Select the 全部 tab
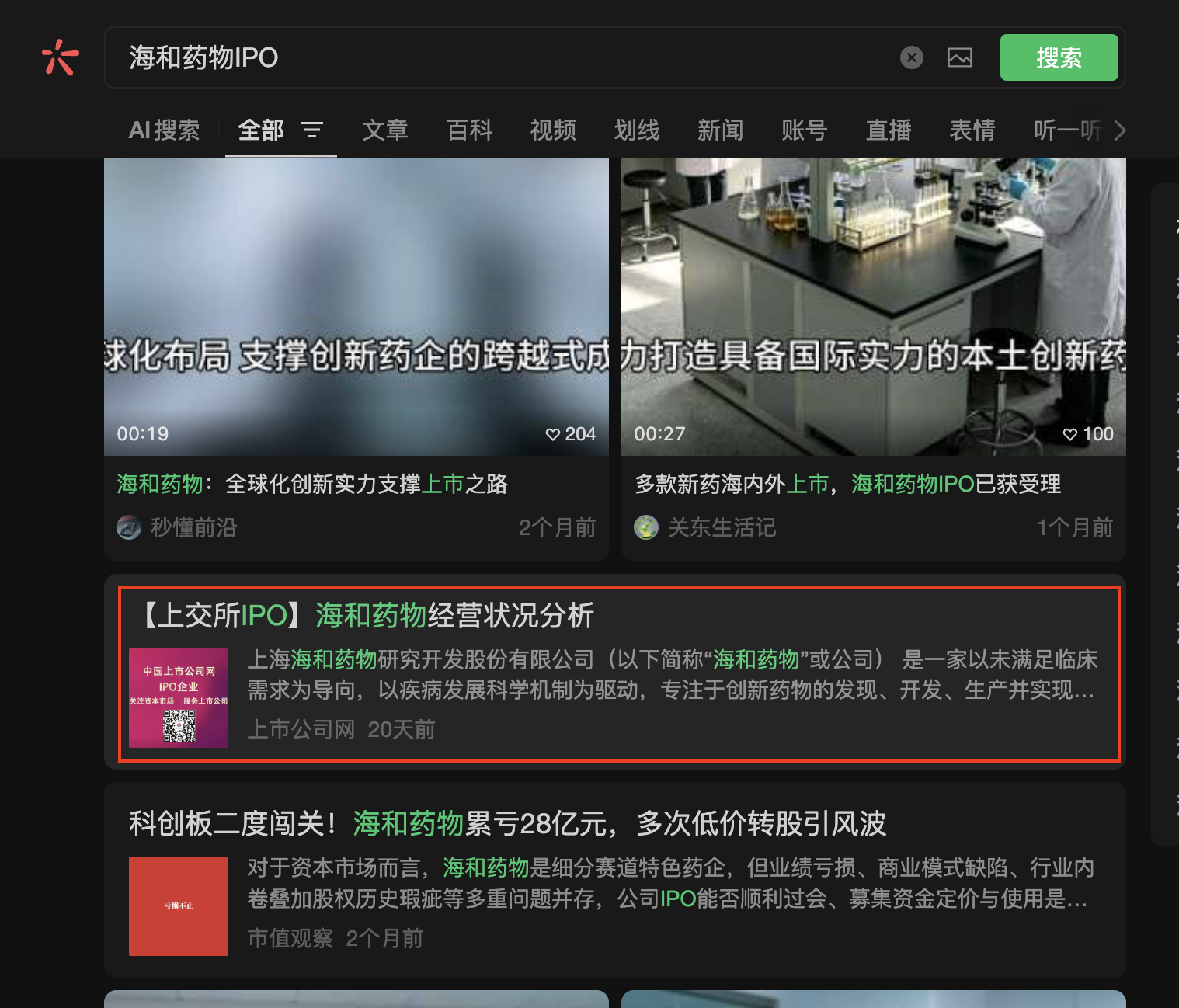The image size is (1179, 1008). (x=261, y=130)
